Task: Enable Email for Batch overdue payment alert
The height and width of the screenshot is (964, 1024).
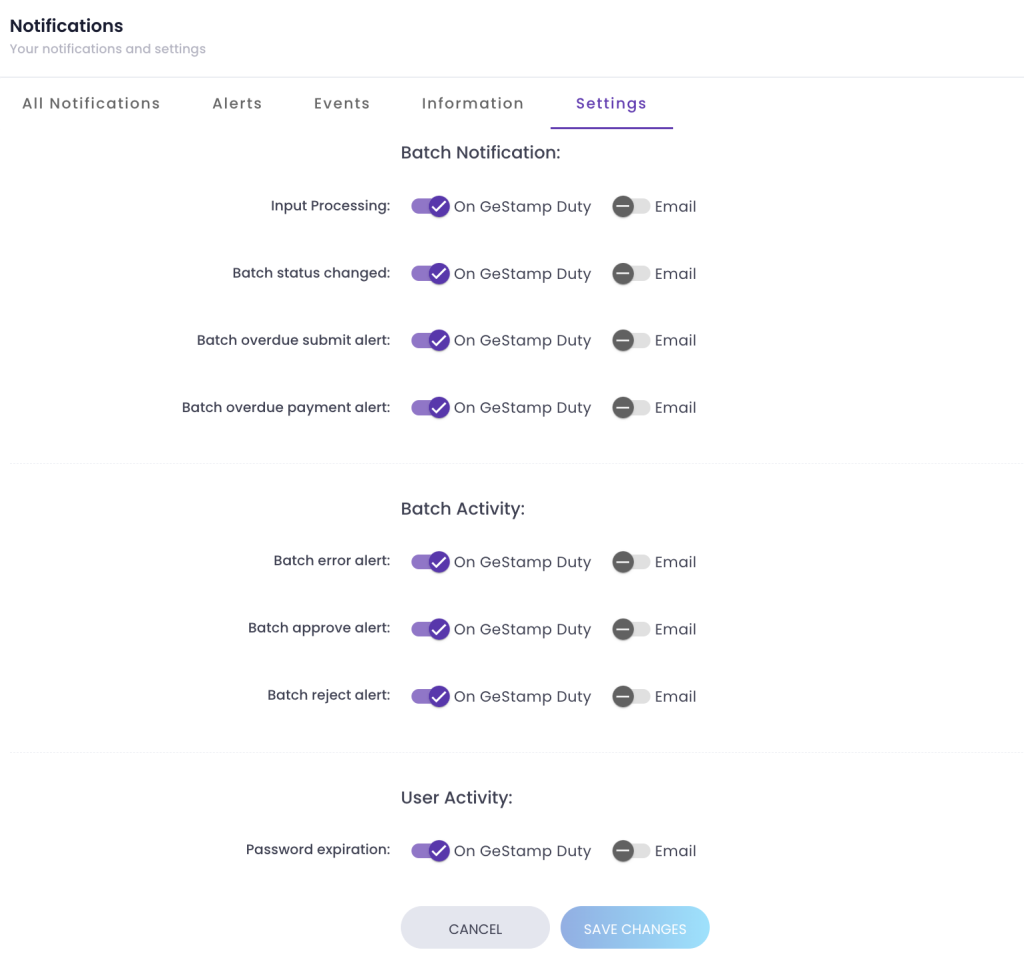Action: coord(628,407)
